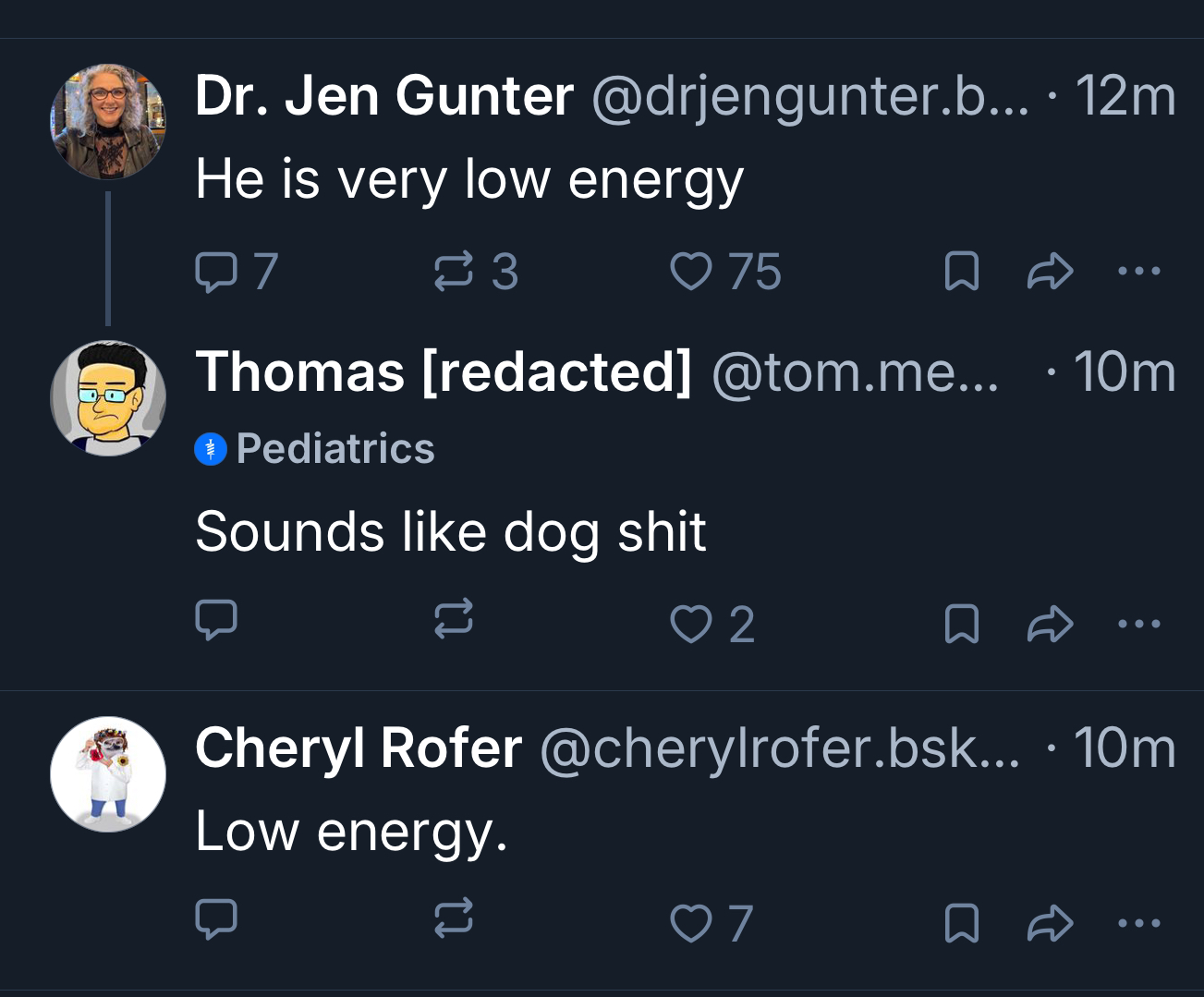
Task: Like Cheryl Rofer's "Low energy." post
Action: [x=691, y=923]
